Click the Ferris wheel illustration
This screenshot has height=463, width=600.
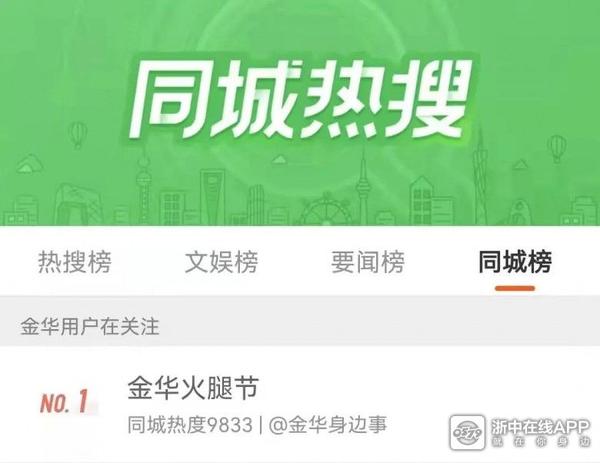(326, 209)
